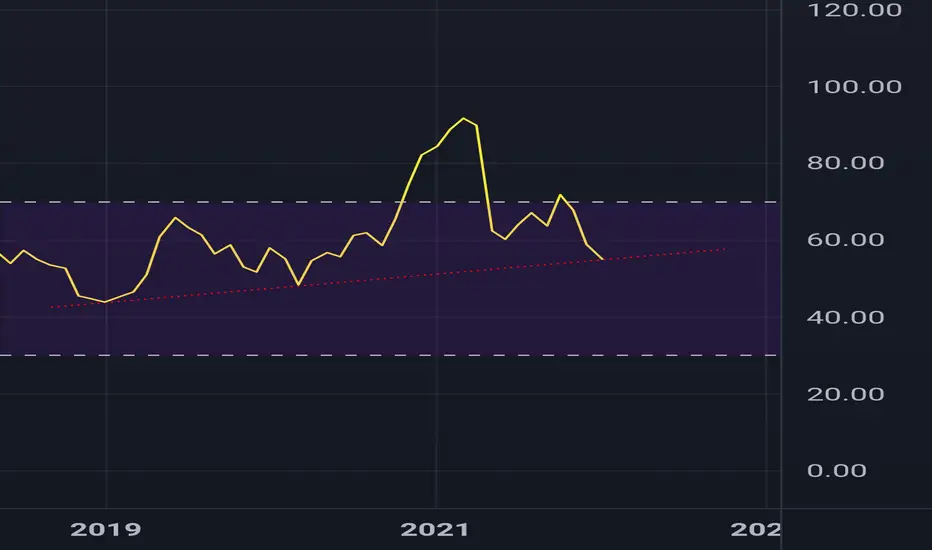Click the 120.00 price scale label

click(x=855, y=10)
